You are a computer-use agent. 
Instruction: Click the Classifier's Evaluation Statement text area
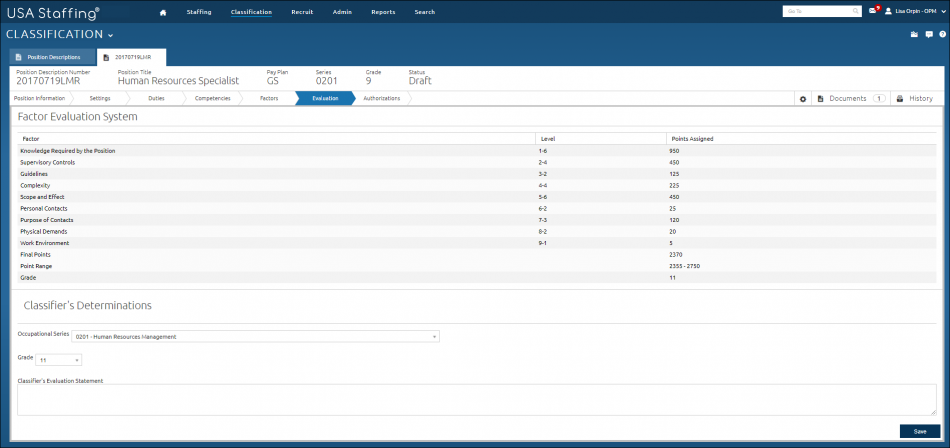point(477,400)
